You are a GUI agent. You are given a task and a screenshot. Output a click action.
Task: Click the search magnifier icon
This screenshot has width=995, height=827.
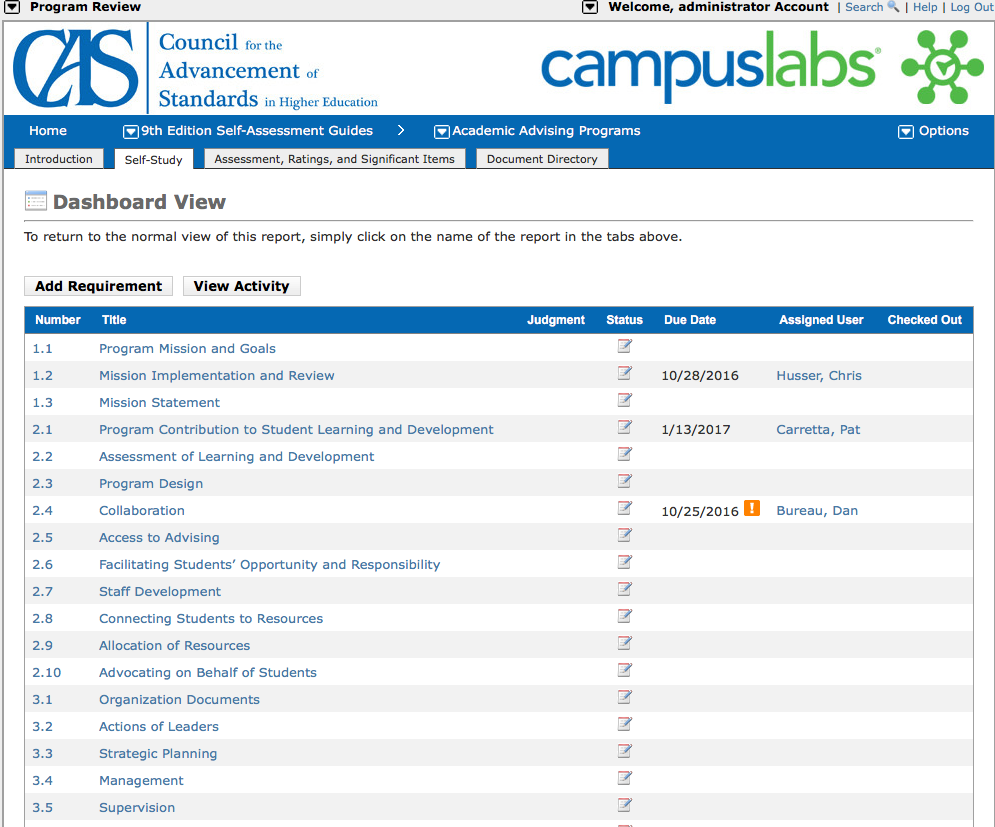[893, 7]
